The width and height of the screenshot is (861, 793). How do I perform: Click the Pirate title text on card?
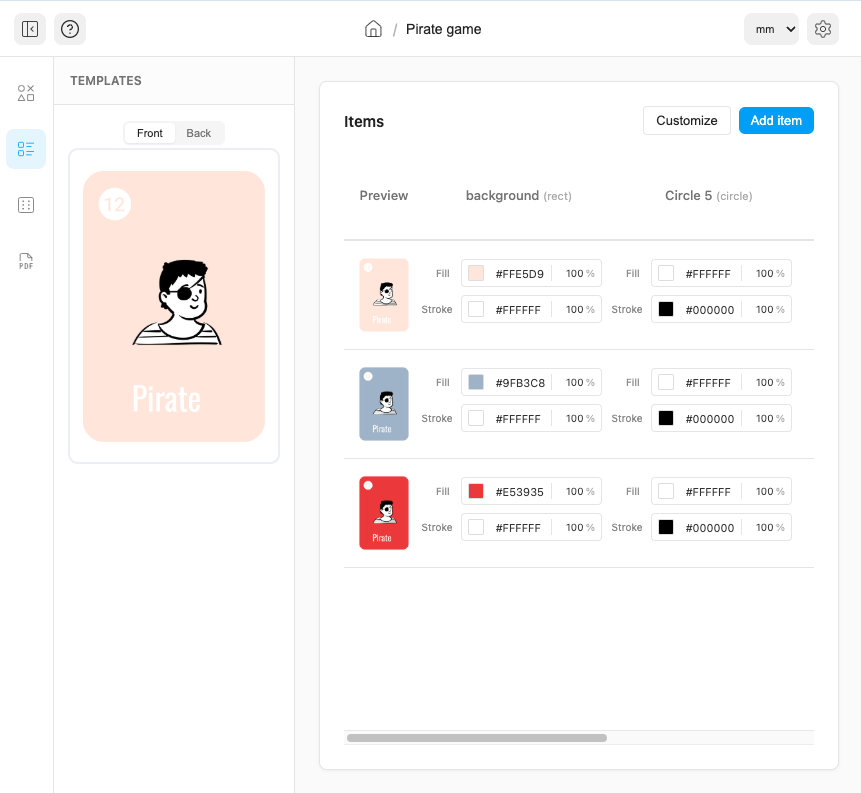(167, 399)
